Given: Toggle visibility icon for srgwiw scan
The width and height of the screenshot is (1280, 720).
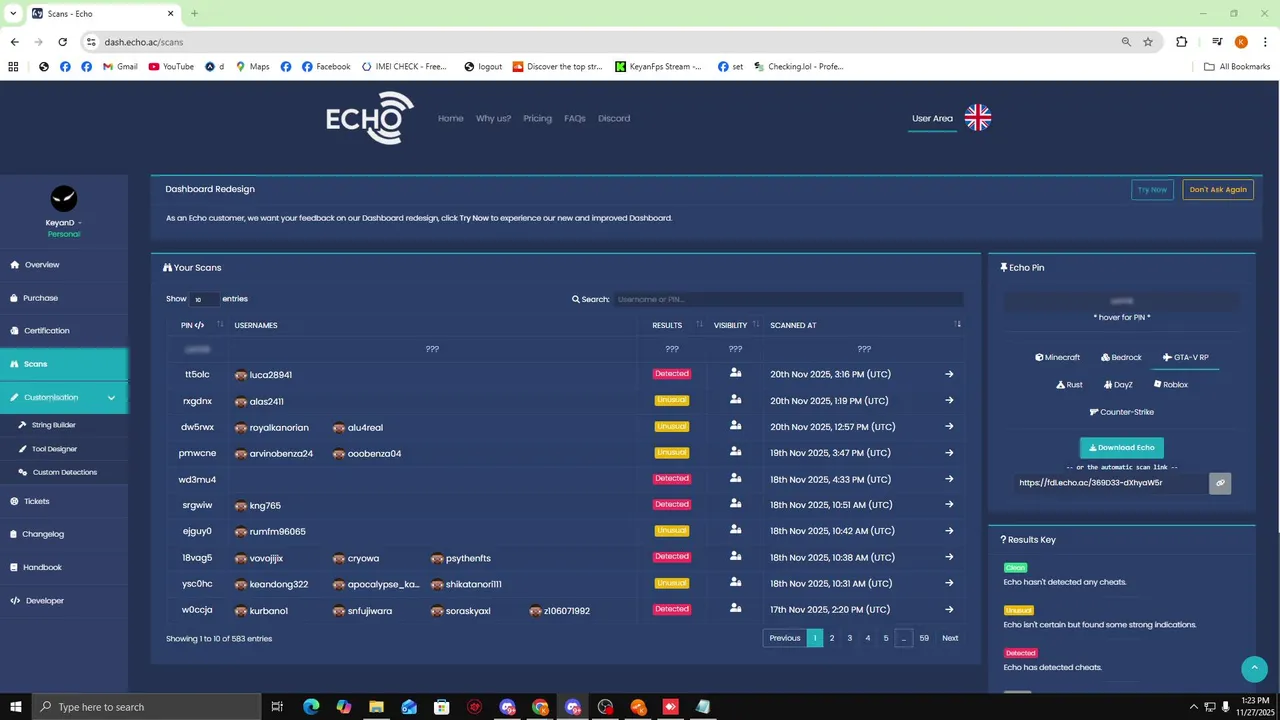Looking at the screenshot, I should (x=736, y=504).
